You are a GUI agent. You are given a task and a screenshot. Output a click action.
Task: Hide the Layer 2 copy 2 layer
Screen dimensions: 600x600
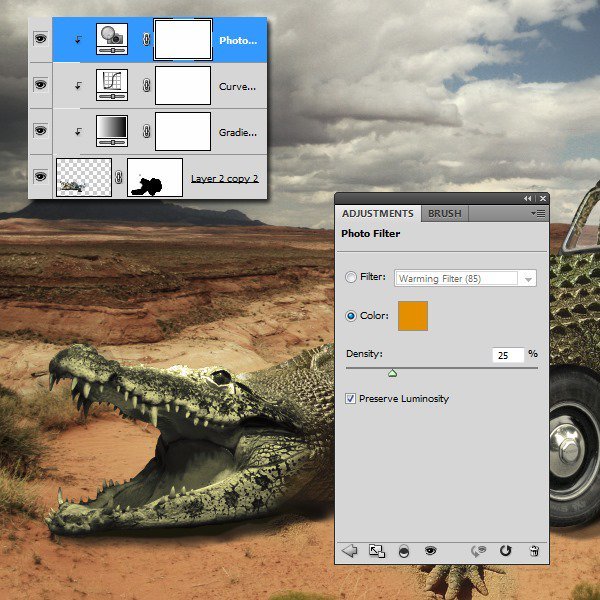coord(41,176)
